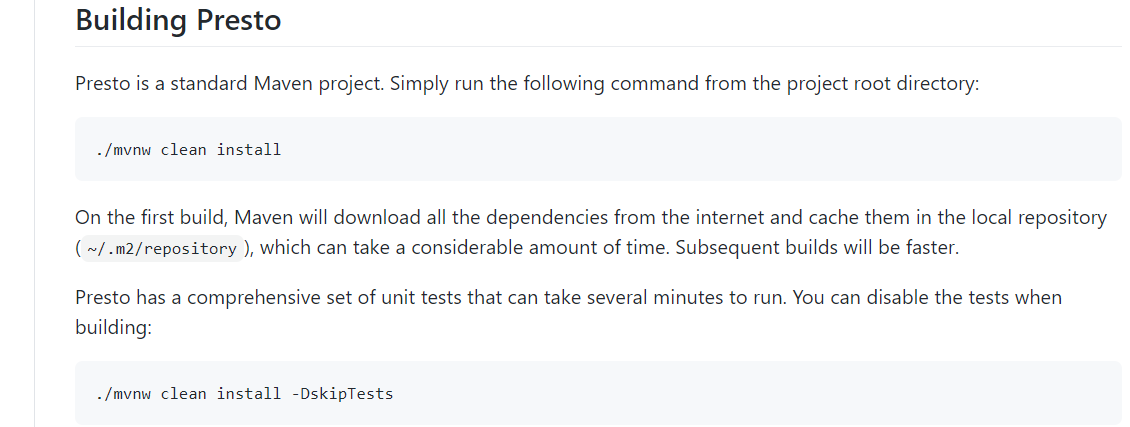Screen dimensions: 1130x427
Task: Click the "./mvnw clean install" command text
Action: (189, 150)
